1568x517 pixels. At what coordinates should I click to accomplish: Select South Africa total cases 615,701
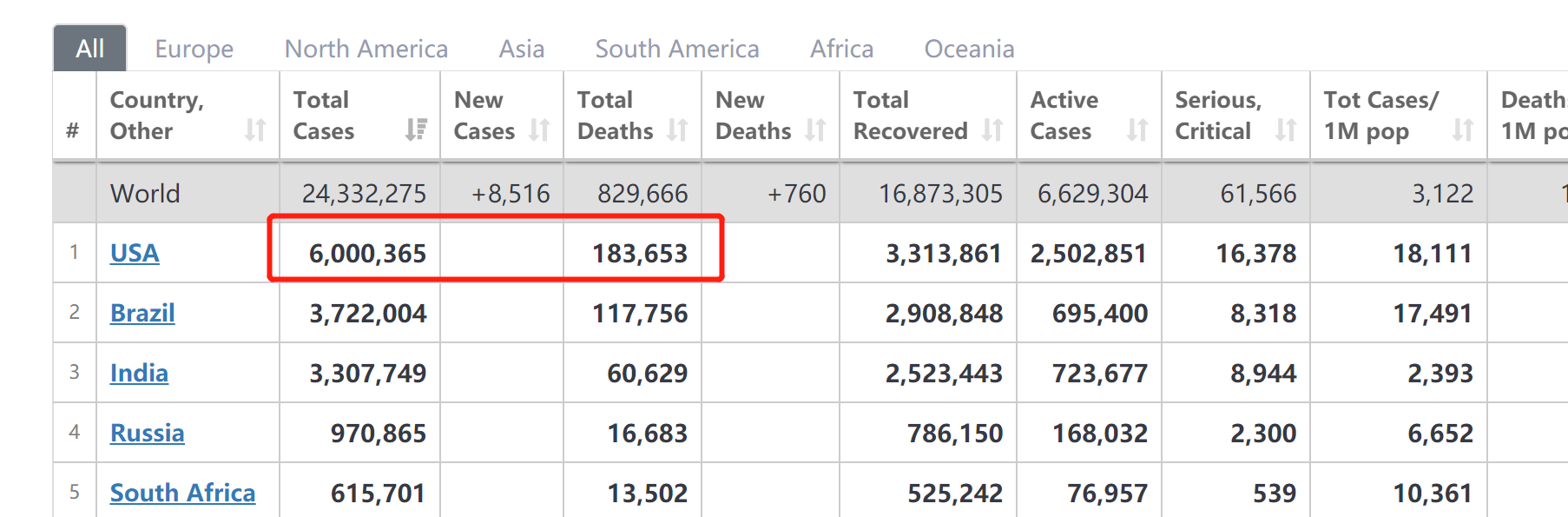379,493
